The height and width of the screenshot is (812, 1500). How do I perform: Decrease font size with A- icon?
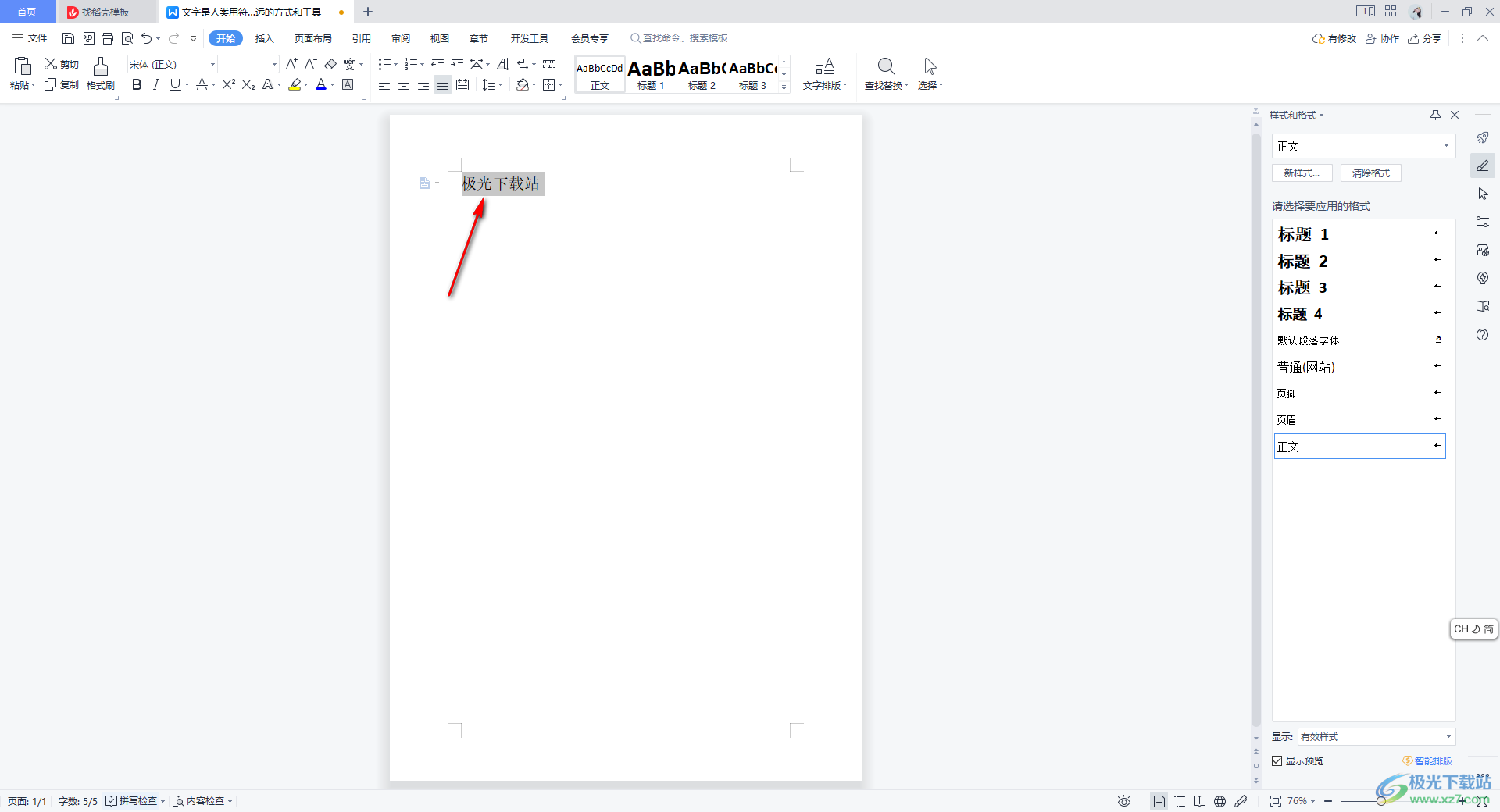pyautogui.click(x=310, y=64)
